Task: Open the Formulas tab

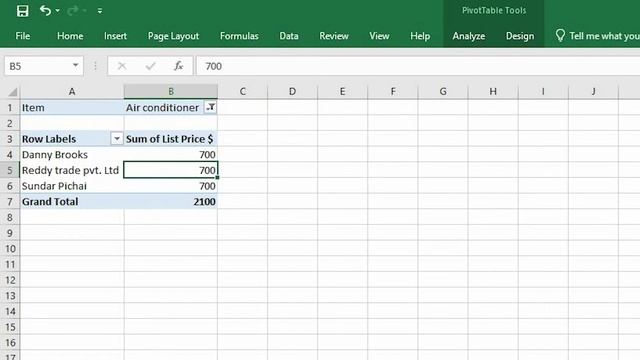Action: pyautogui.click(x=239, y=36)
